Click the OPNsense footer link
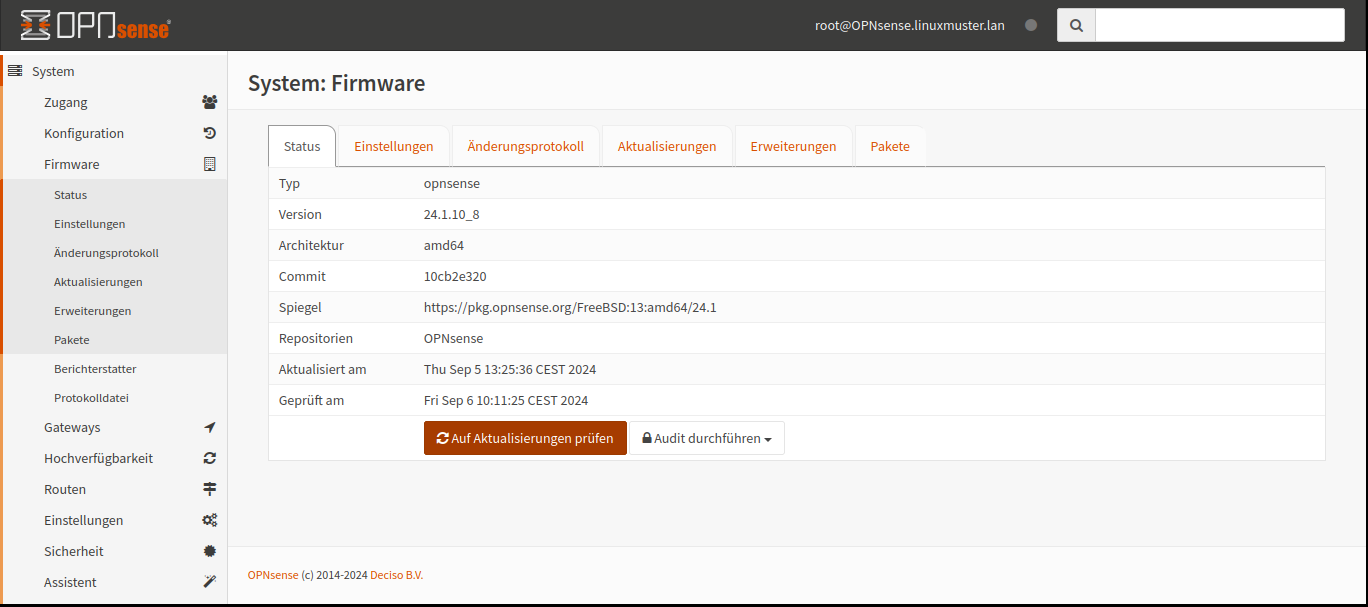The height and width of the screenshot is (607, 1368). 273,575
